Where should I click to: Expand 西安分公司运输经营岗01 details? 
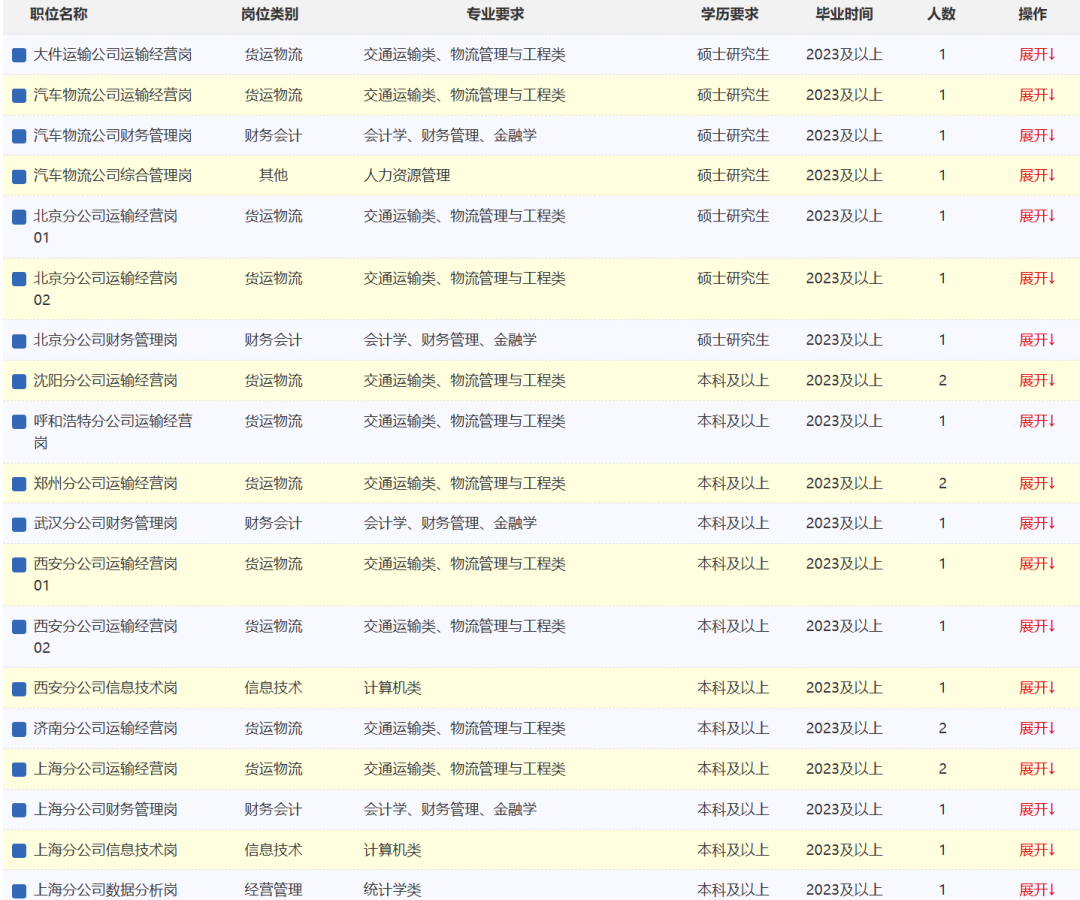pyautogui.click(x=1037, y=564)
